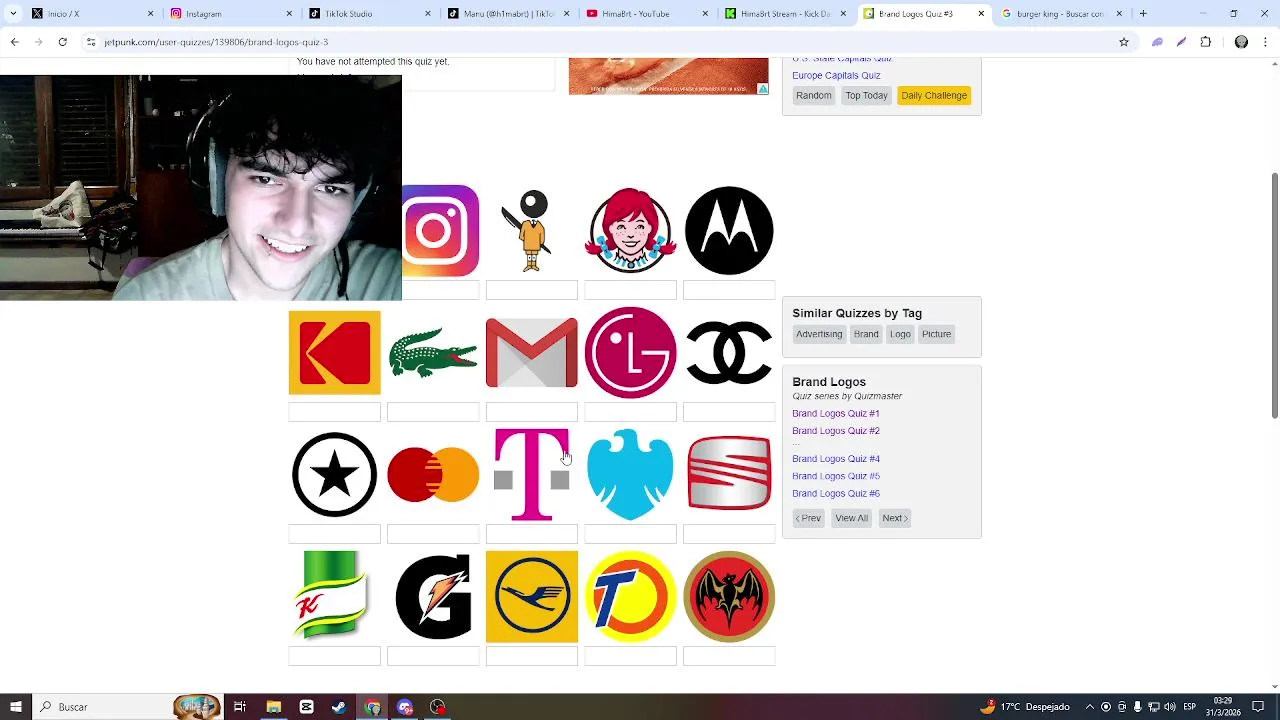Click the T-Mobile magenta T logo
Screen dimensions: 1280x720
(x=531, y=474)
